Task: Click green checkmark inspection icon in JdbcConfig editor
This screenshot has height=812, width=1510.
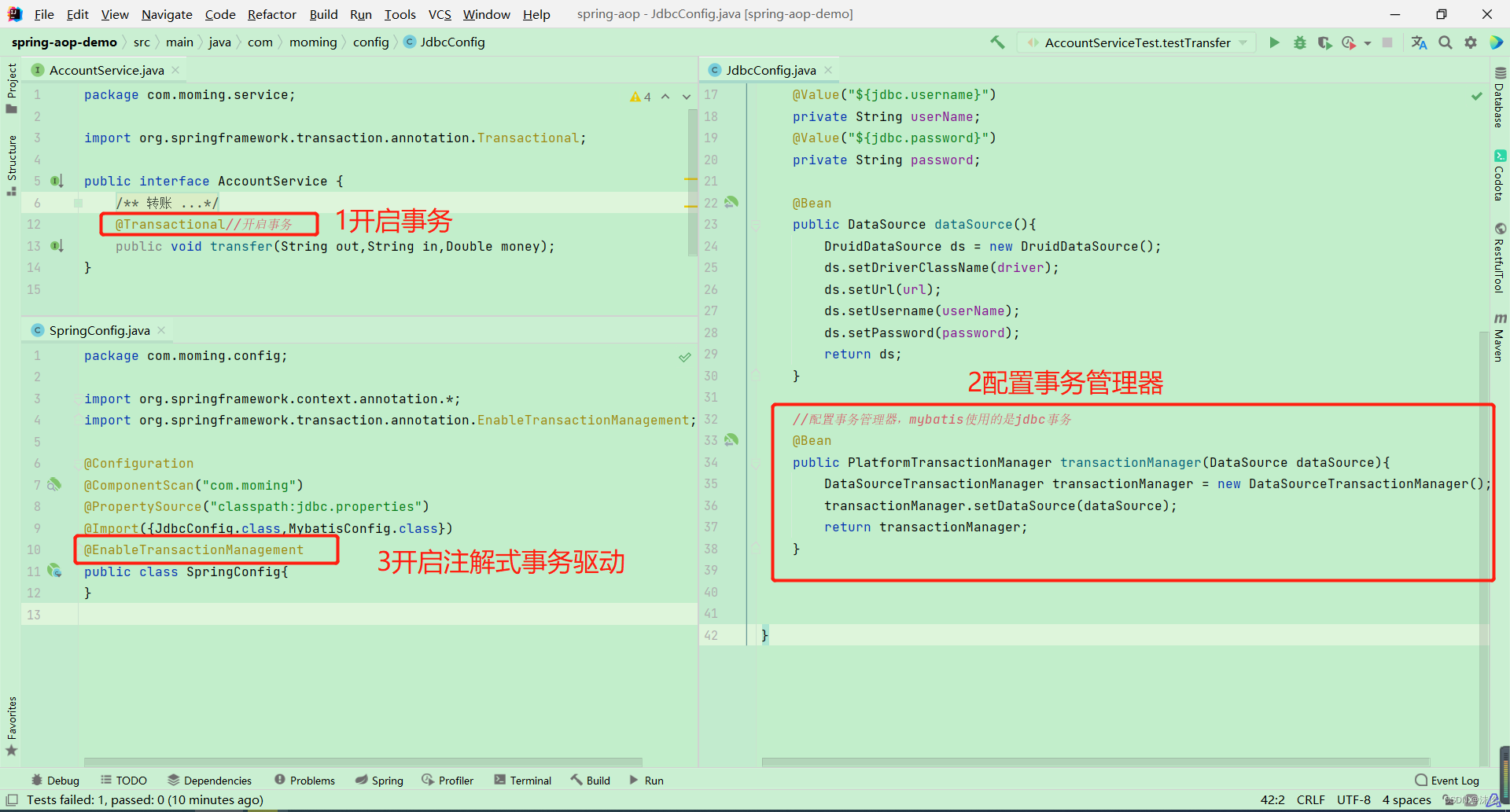Action: click(x=1476, y=96)
